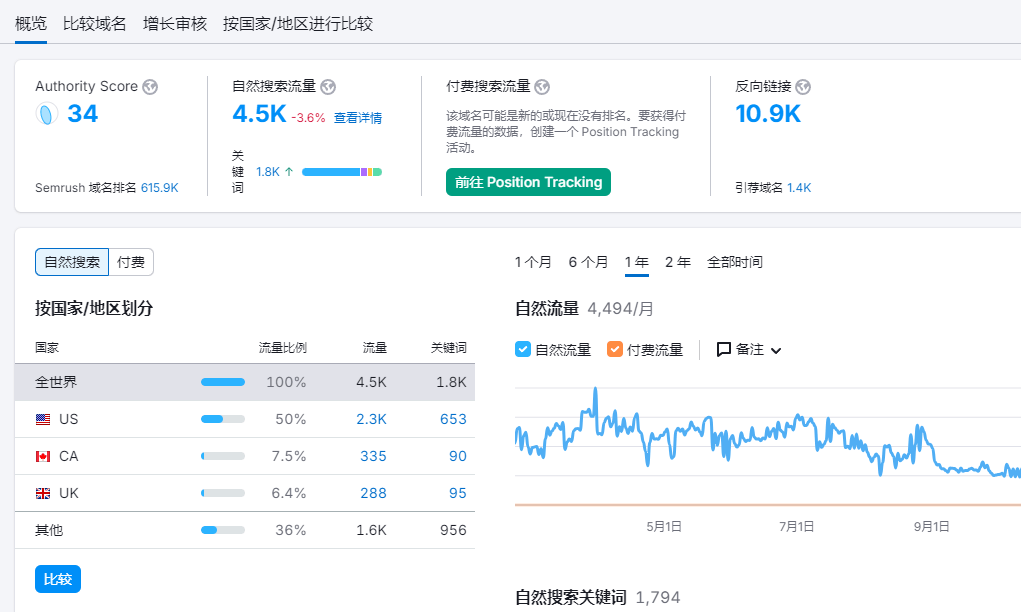
Task: Click globe icon beside 反向链接
Action: pyautogui.click(x=803, y=87)
